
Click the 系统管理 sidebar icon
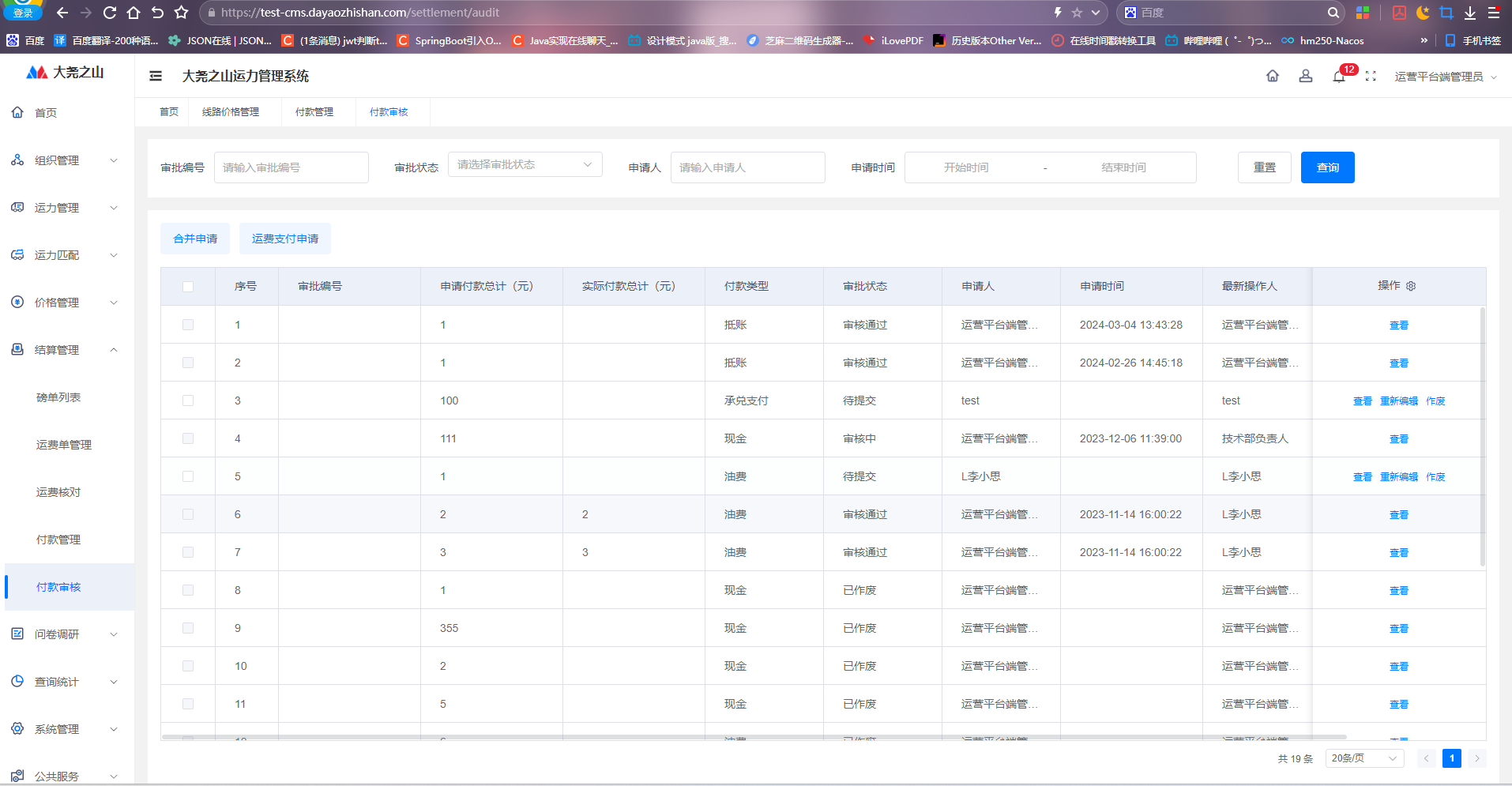tap(17, 728)
